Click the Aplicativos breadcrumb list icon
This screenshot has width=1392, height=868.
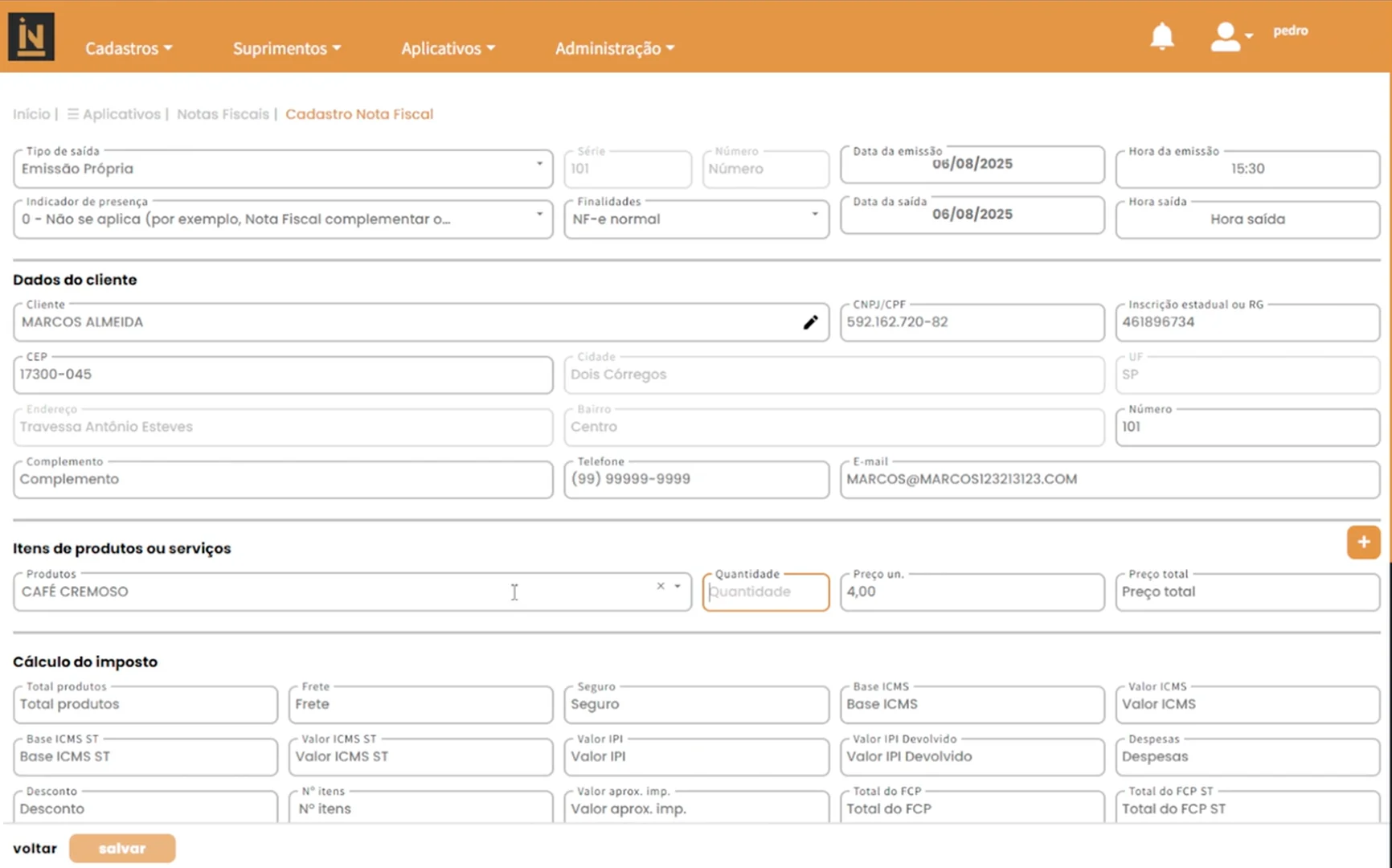point(73,114)
